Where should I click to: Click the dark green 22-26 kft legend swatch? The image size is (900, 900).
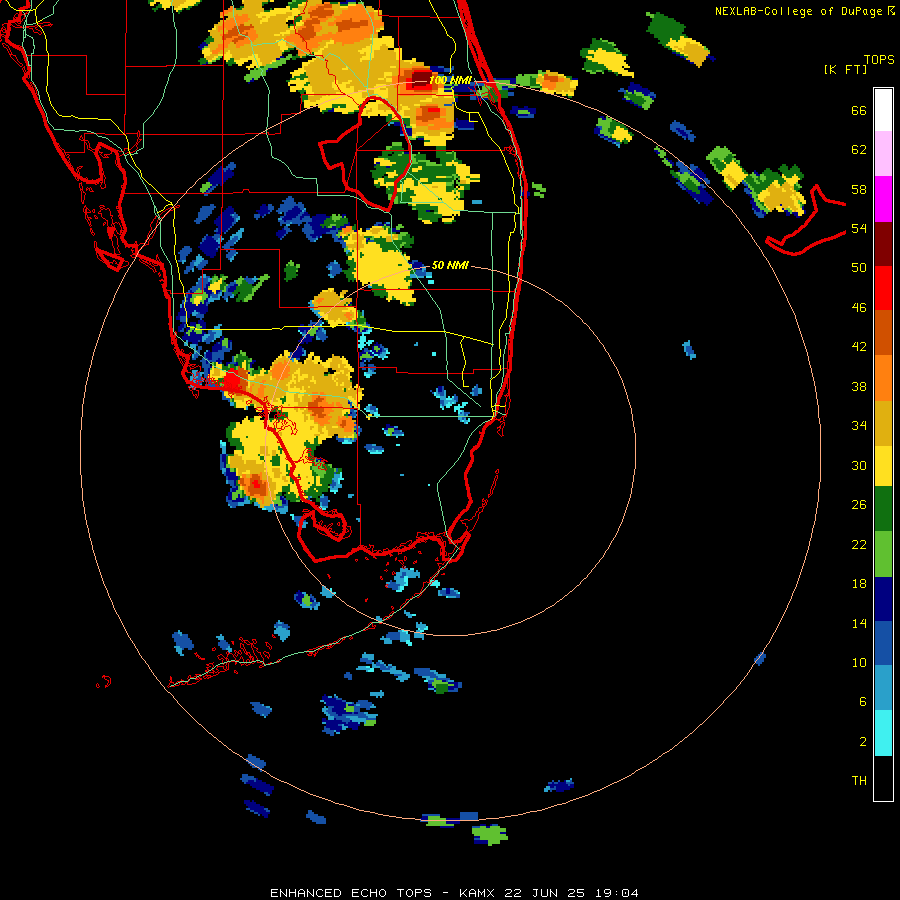883,509
